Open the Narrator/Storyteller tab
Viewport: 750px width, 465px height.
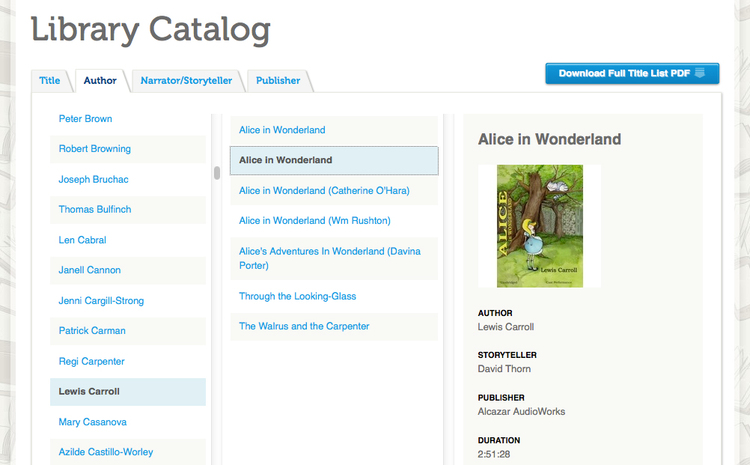point(186,80)
